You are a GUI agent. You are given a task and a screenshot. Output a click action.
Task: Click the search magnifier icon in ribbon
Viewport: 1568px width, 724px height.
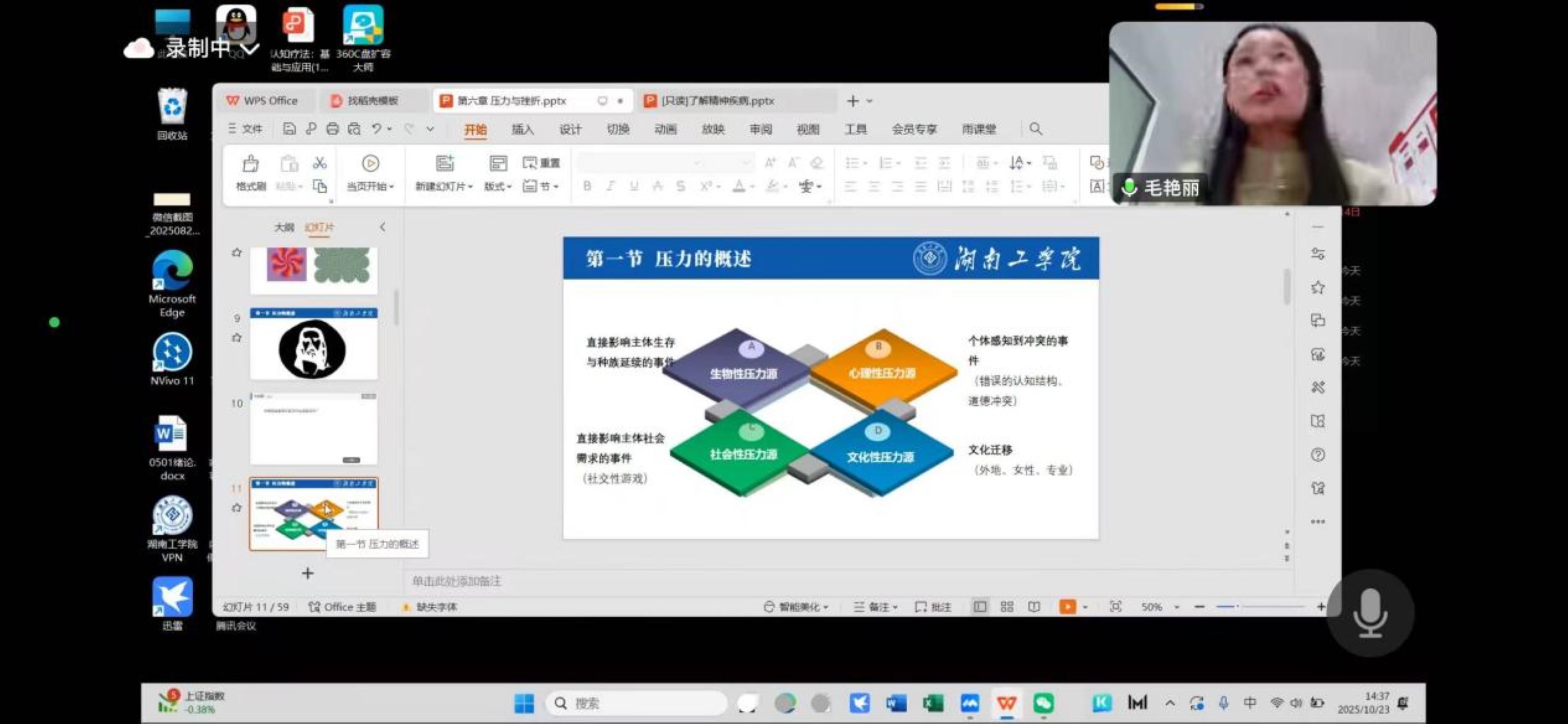(1035, 128)
